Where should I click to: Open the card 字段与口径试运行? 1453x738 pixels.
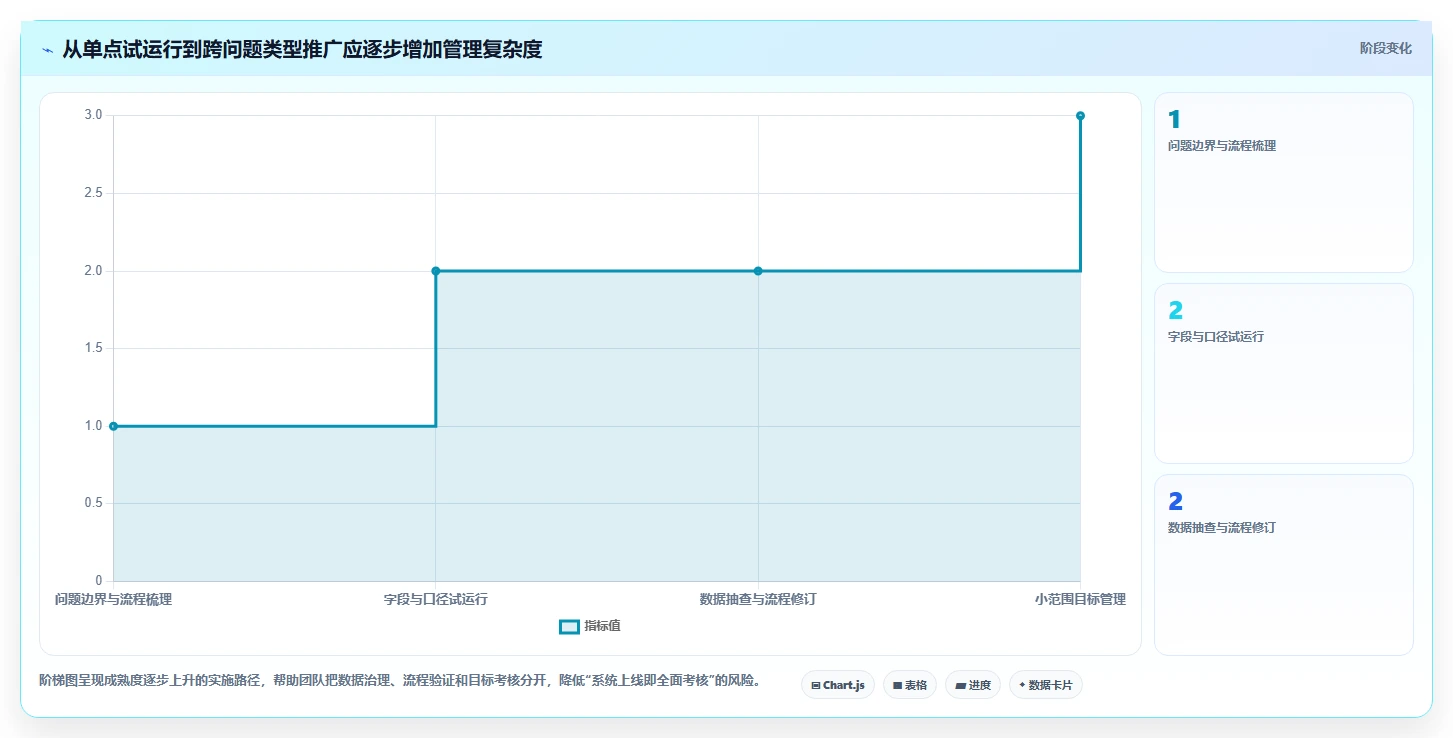(1284, 373)
